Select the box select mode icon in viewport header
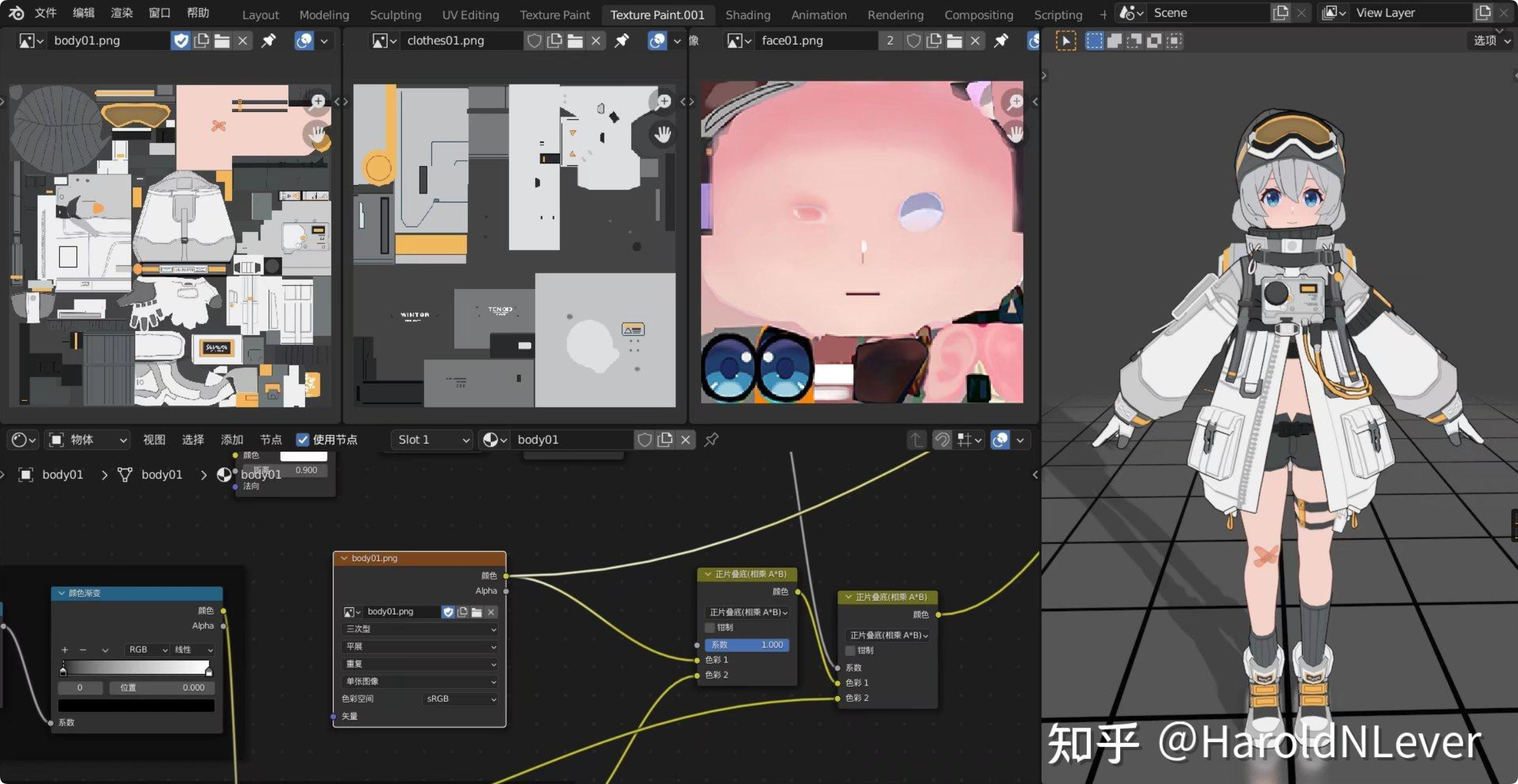The image size is (1518, 784). [1094, 41]
